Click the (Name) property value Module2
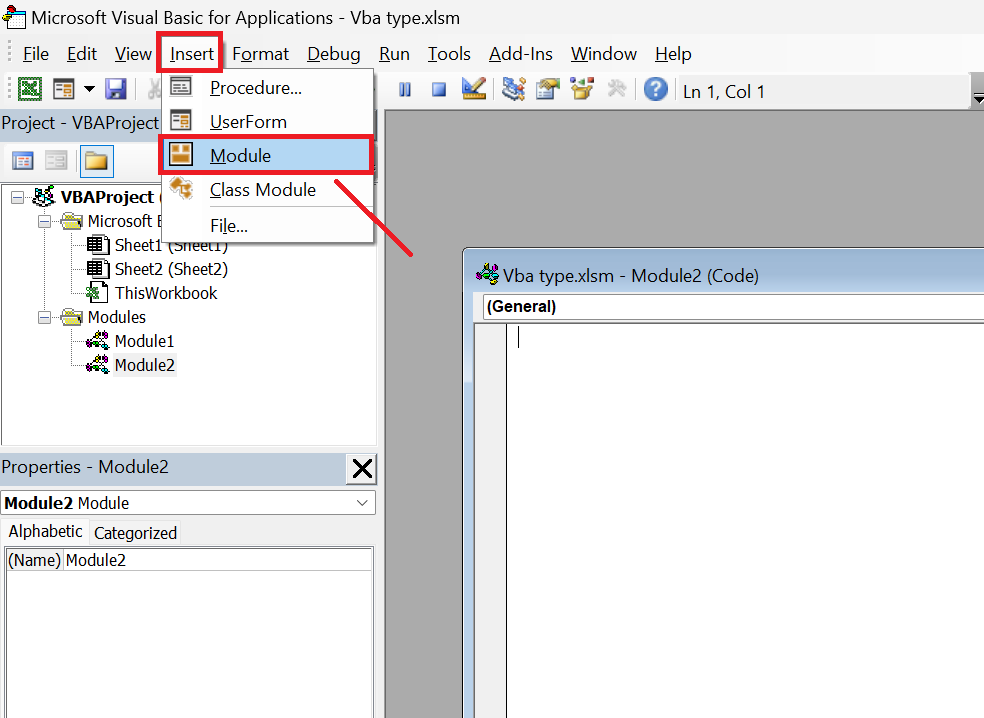 coord(218,560)
